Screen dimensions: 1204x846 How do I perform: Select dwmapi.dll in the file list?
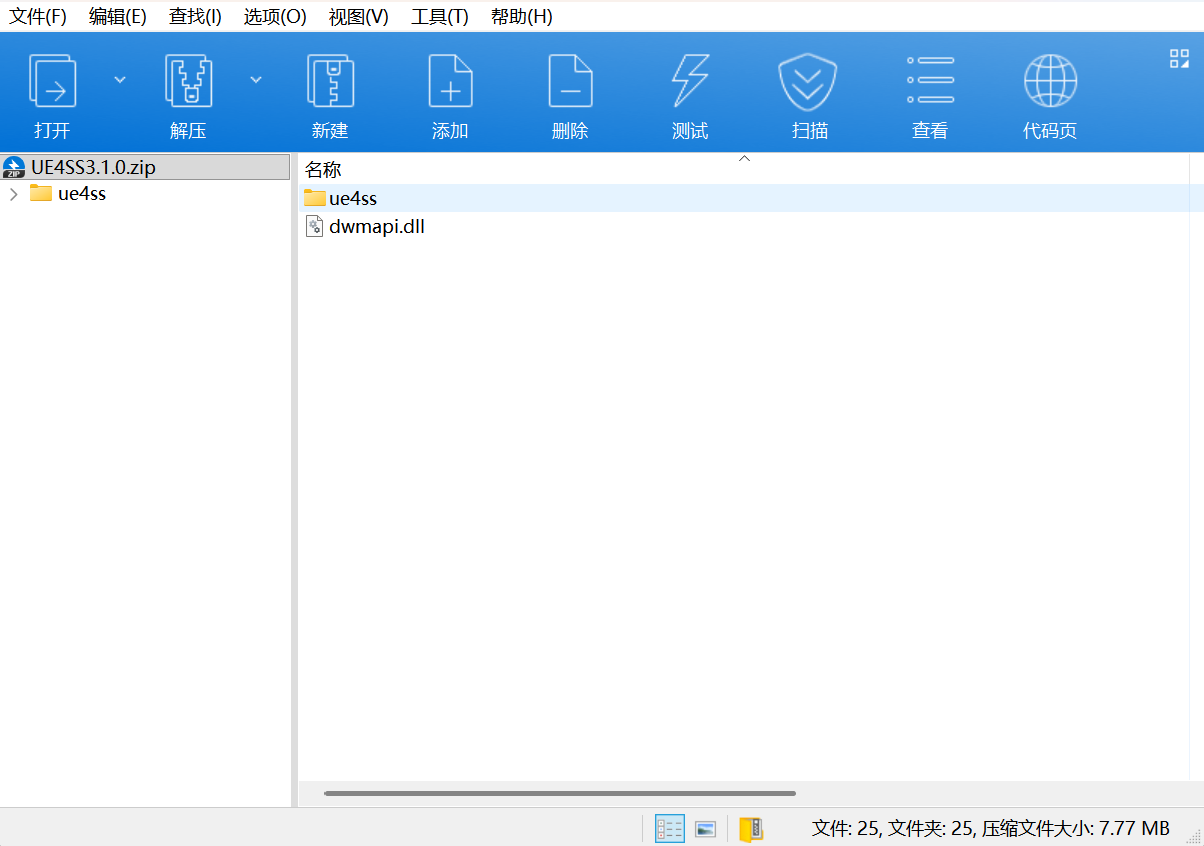(x=377, y=227)
